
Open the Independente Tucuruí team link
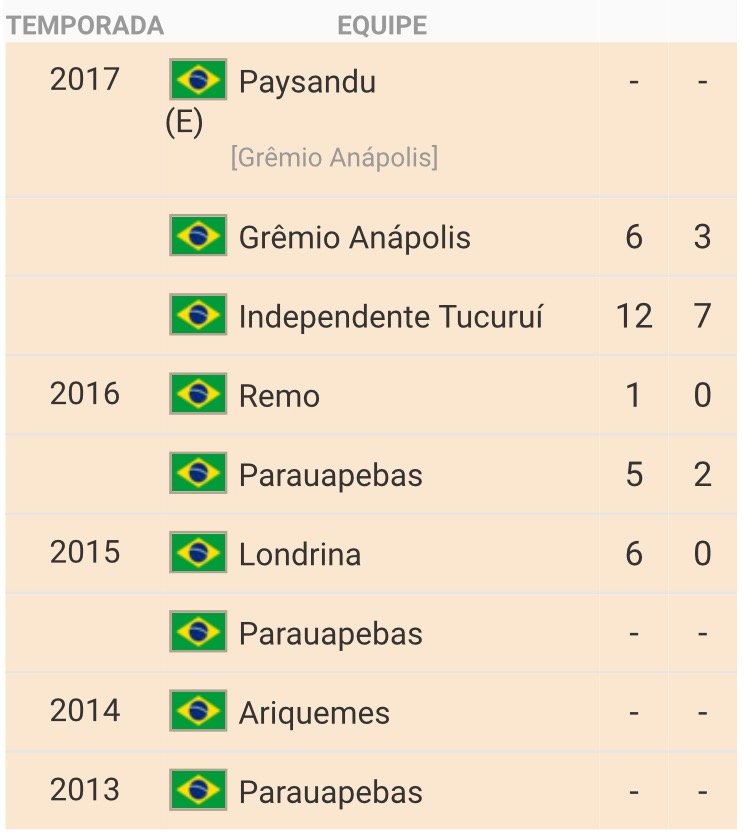click(391, 316)
